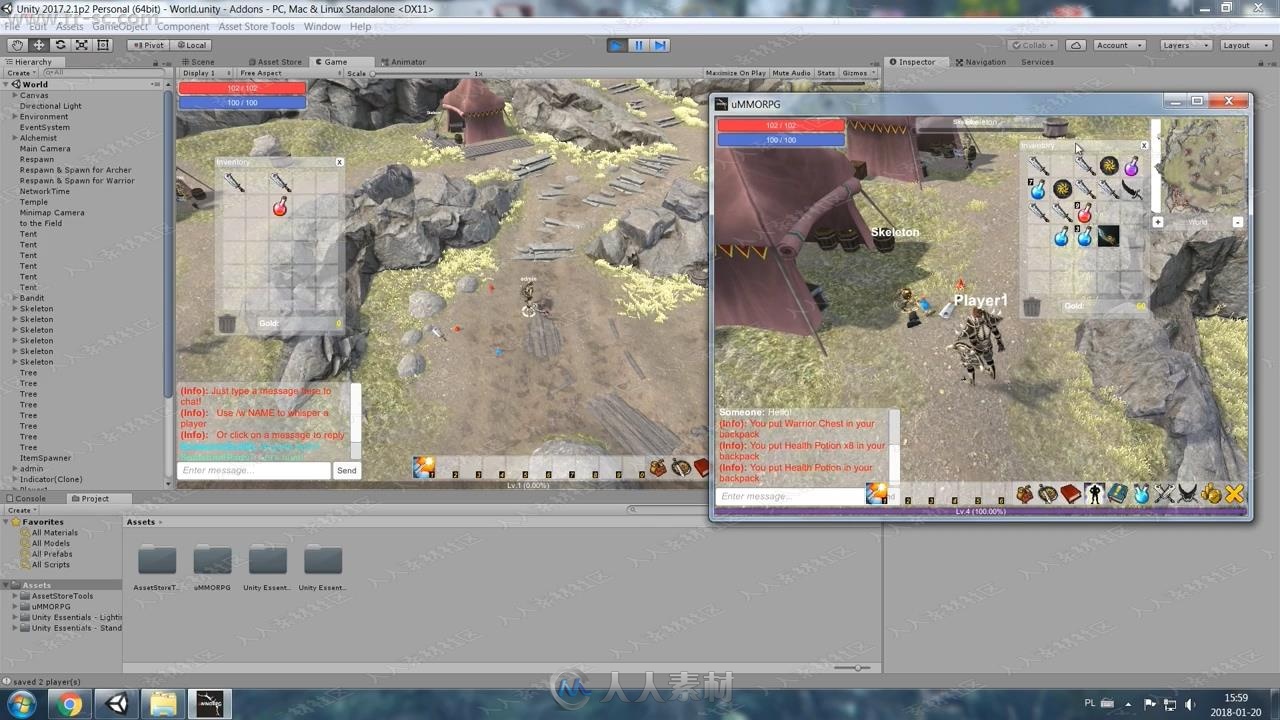
Task: Click the trash can in uMMORPG inventory
Action: coord(1031,307)
